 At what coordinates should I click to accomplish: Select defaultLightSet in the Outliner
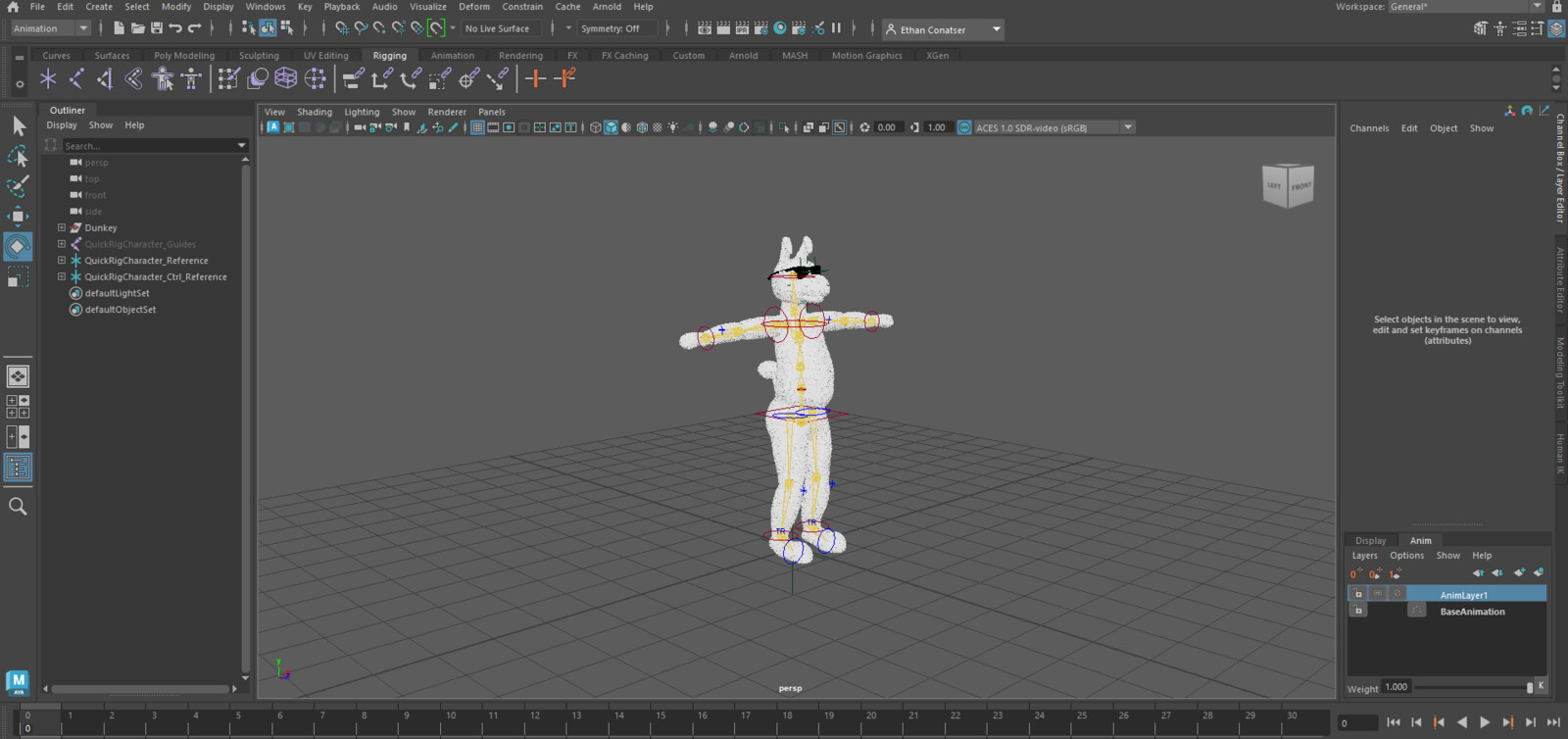tap(117, 293)
